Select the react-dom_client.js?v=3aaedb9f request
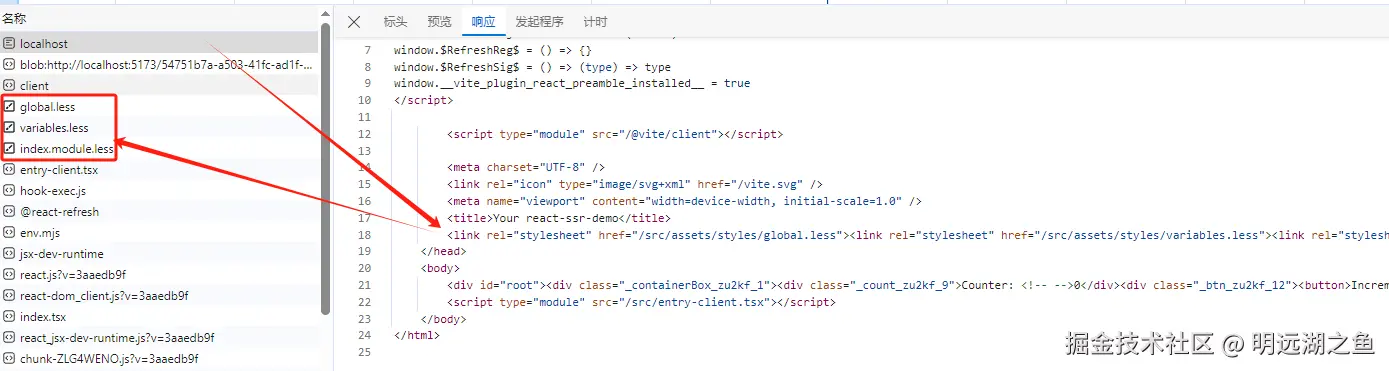 click(x=159, y=296)
